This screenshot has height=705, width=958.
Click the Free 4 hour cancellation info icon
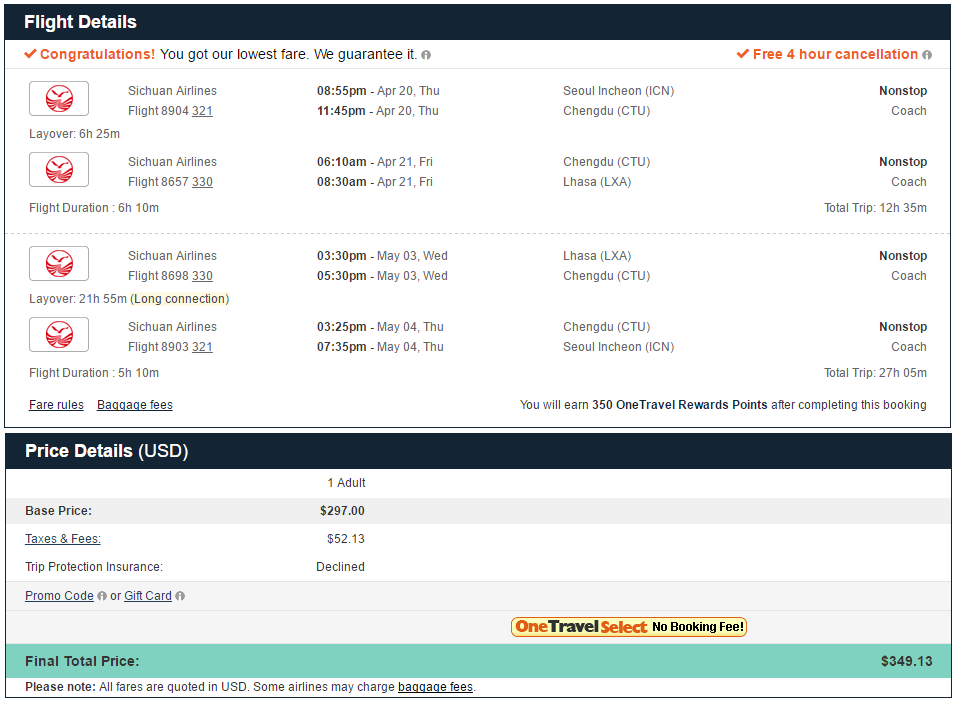pyautogui.click(x=927, y=55)
